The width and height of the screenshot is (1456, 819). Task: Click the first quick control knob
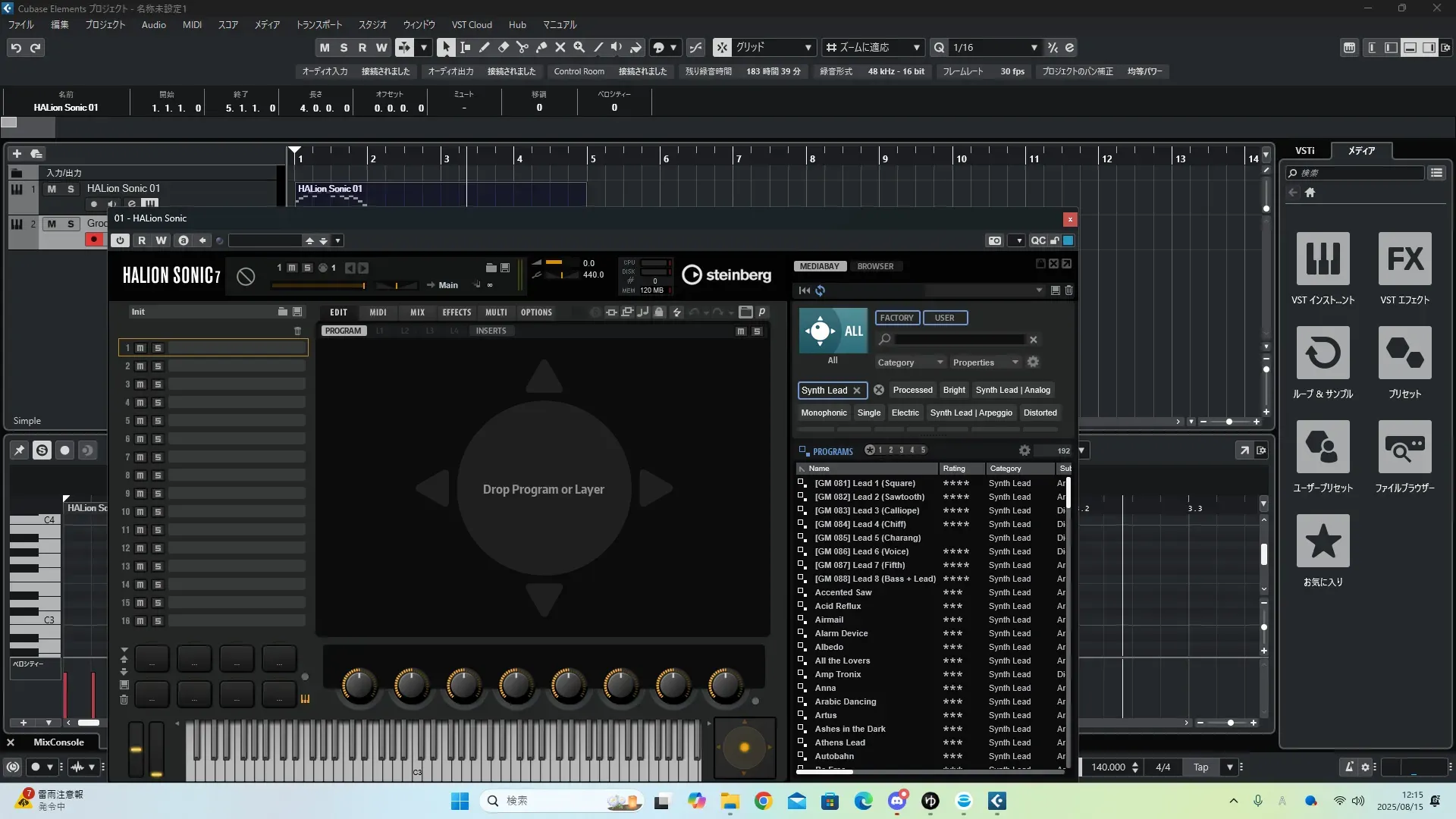[359, 685]
